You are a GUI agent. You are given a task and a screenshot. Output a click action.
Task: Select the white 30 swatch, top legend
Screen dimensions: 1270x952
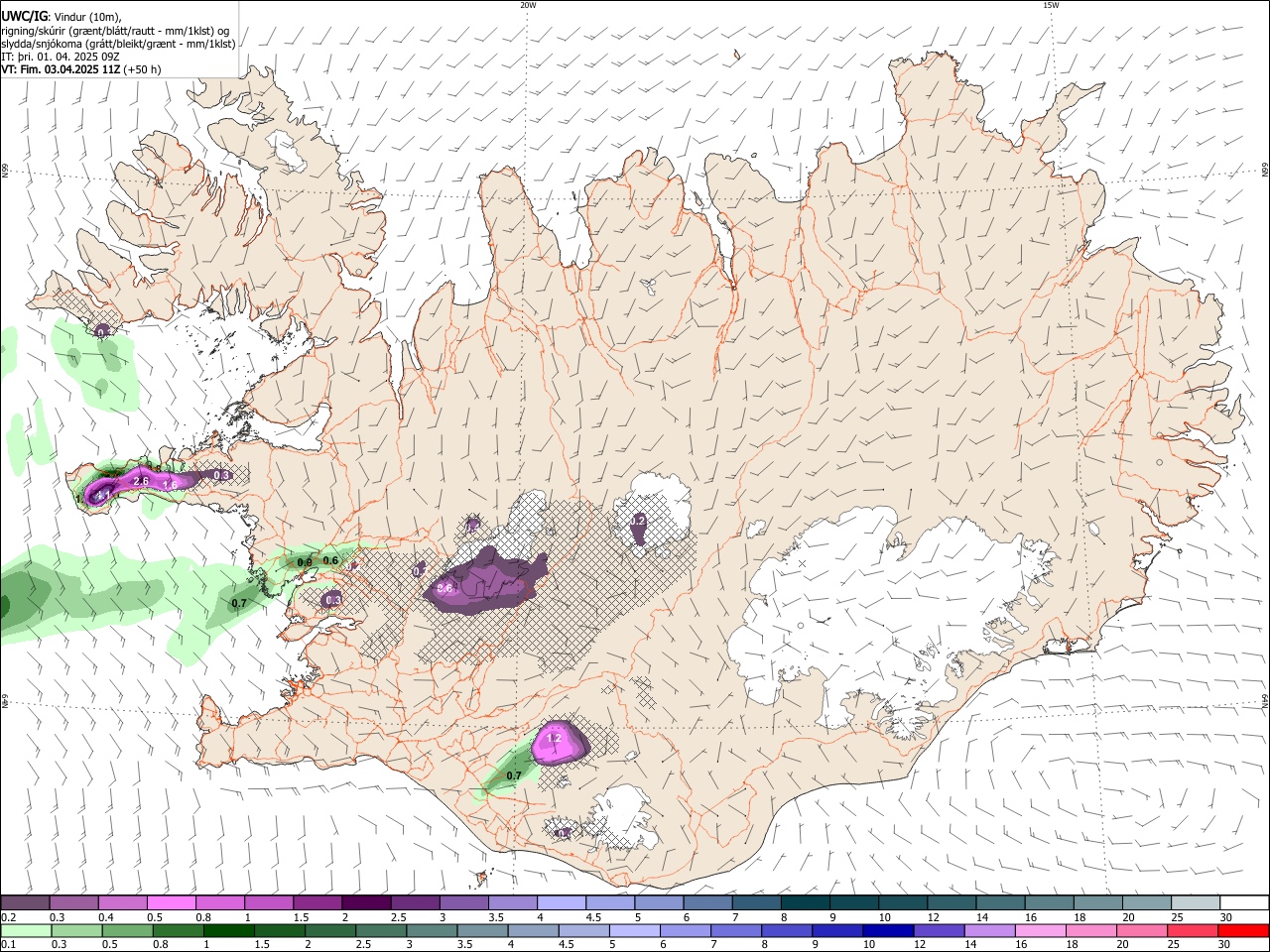[x=1244, y=902]
